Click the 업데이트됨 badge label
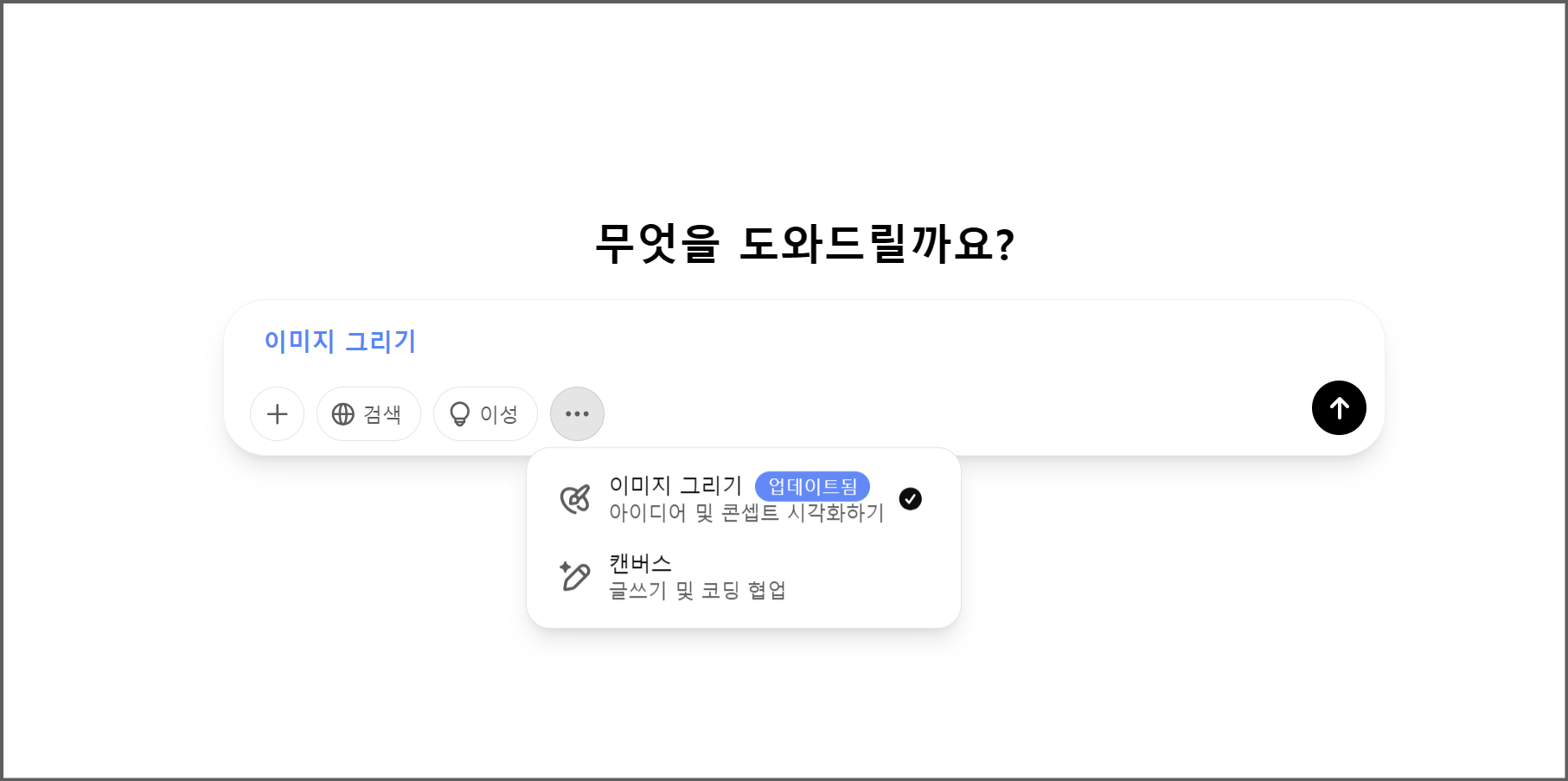Viewport: 1568px width, 781px height. click(x=811, y=486)
